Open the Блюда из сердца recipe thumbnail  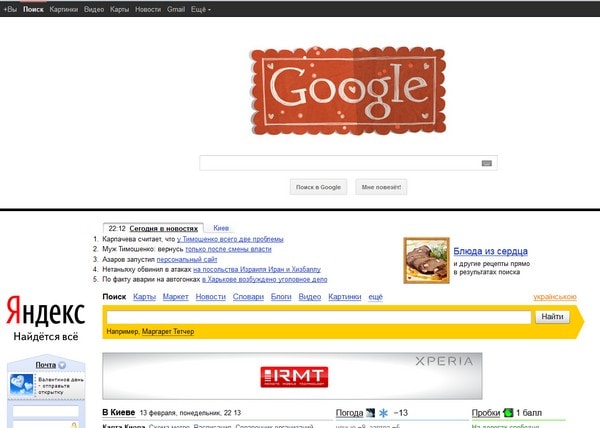426,260
